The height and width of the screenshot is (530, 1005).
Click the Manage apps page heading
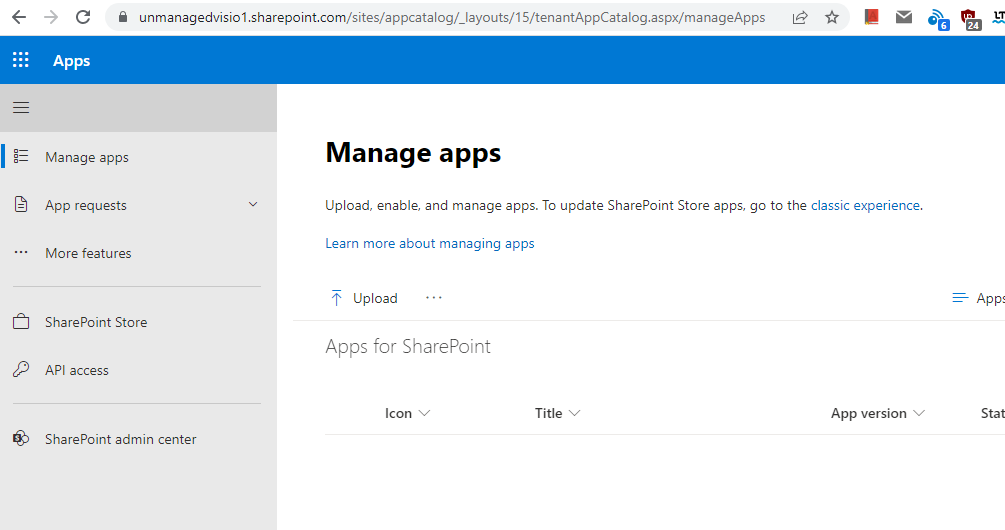pyautogui.click(x=413, y=153)
